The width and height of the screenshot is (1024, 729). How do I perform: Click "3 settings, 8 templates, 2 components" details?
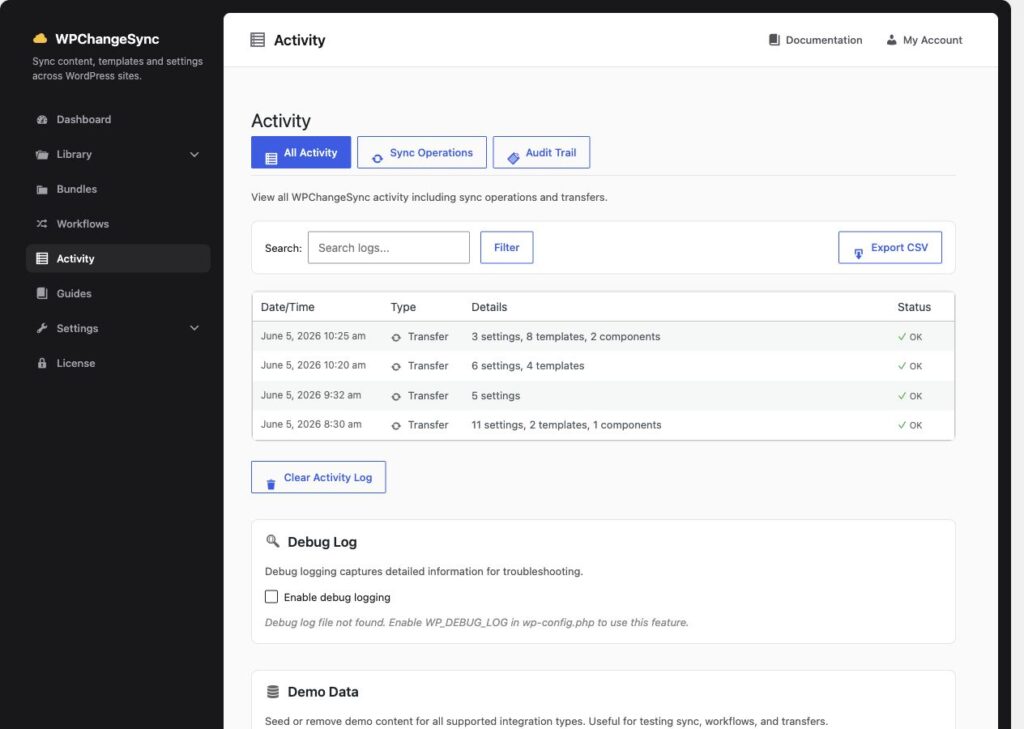[x=566, y=336]
